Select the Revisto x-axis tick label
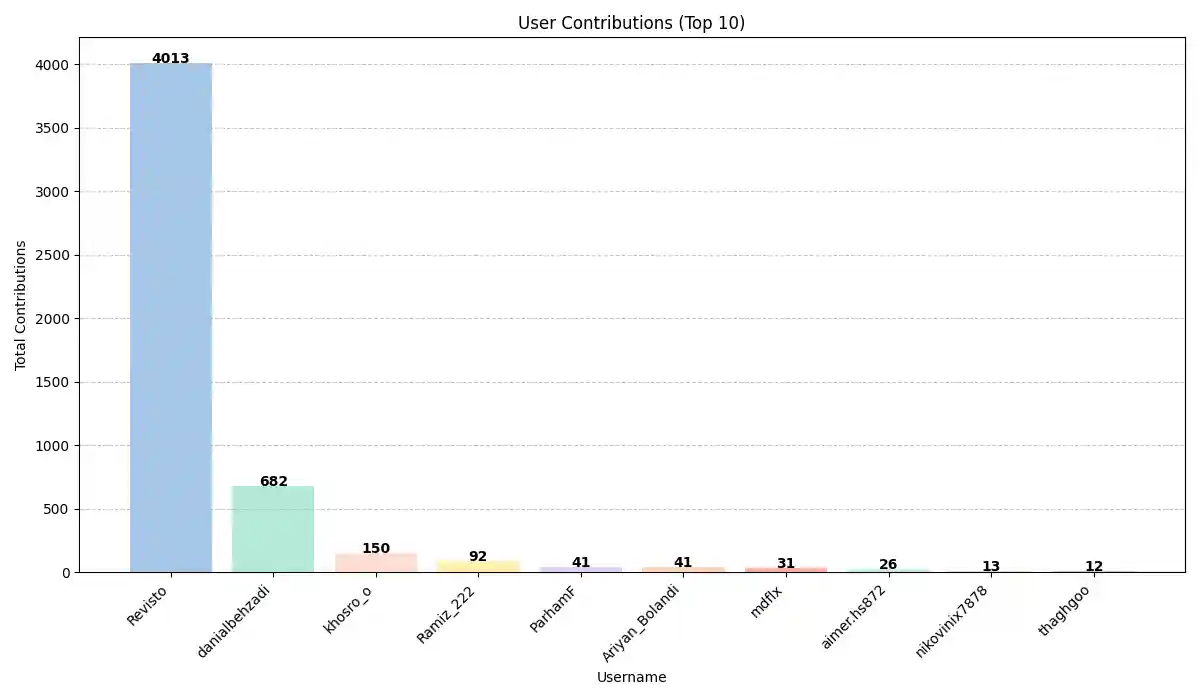 pyautogui.click(x=148, y=606)
